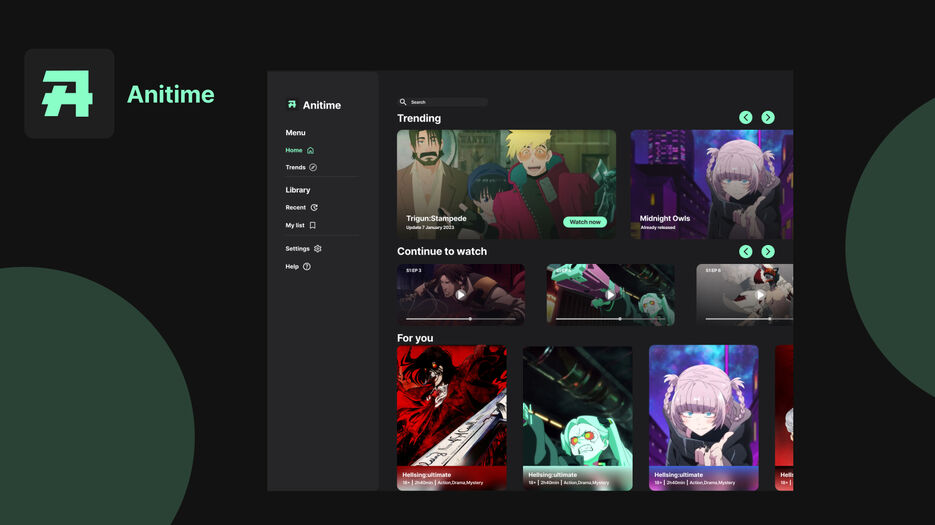Click the Library section label
Screen dimensions: 935x525
(x=298, y=190)
